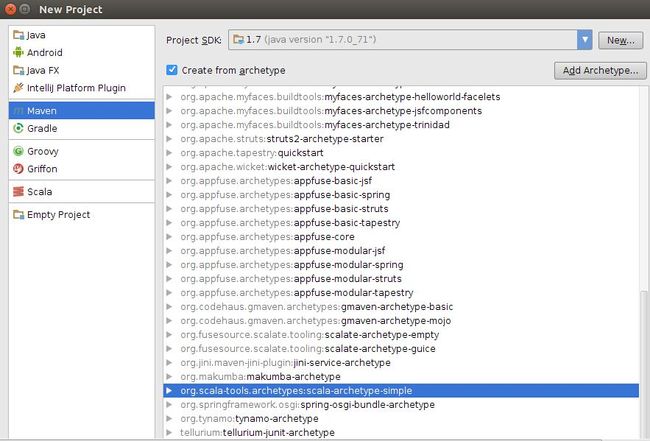Select Android project type
Screen dimensions: 650x441
82,52
